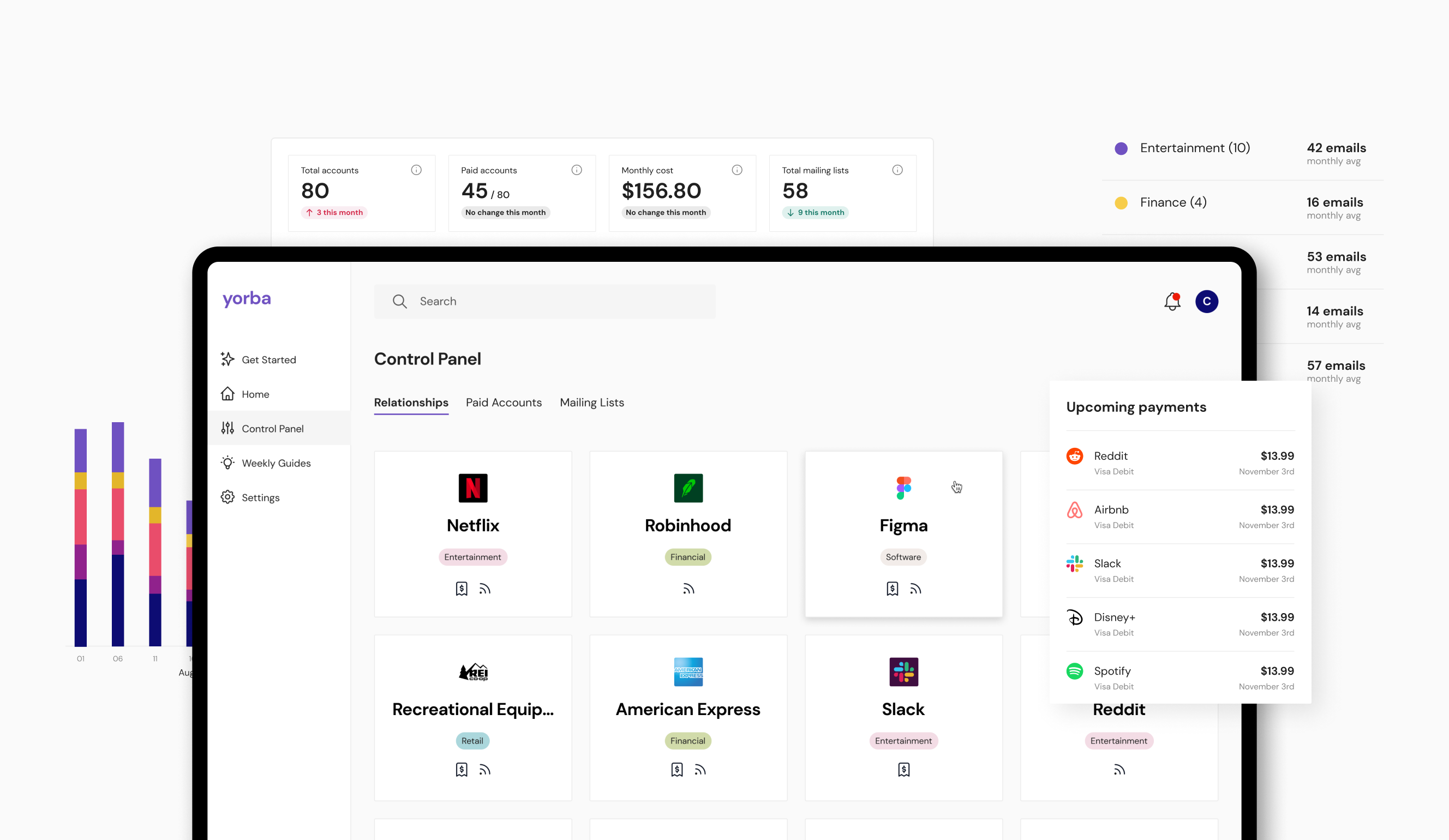
Task: Click Figma card's mailing feed icon
Action: pyautogui.click(x=915, y=589)
